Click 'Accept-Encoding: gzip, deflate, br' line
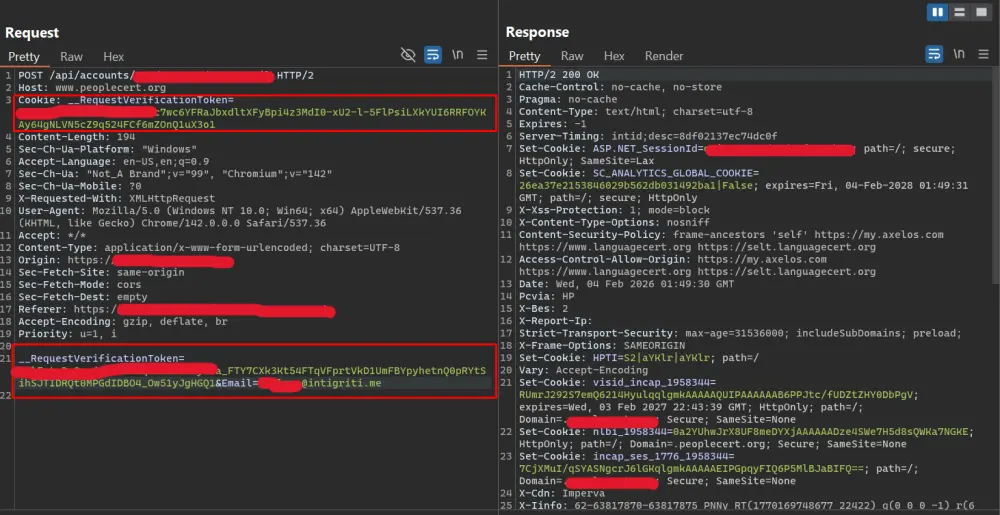The image size is (1000, 515). [x=122, y=321]
